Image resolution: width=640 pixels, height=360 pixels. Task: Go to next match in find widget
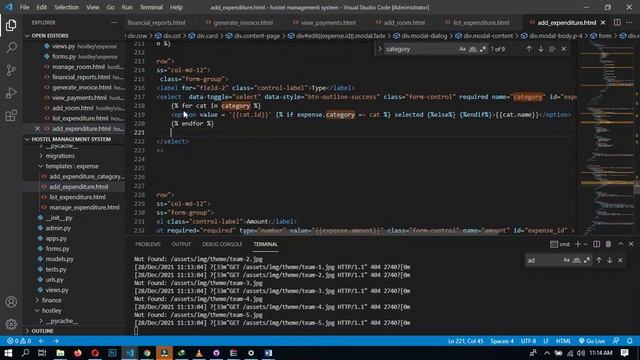coord(541,49)
